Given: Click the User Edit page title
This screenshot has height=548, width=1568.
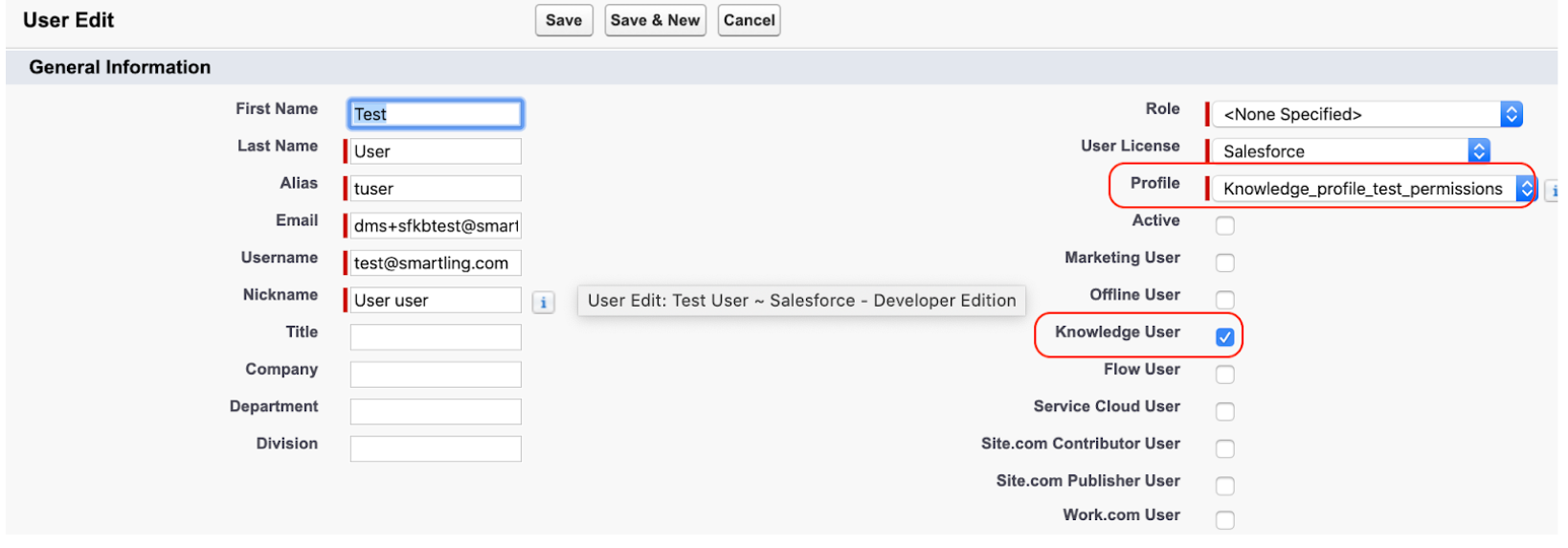Looking at the screenshot, I should click(x=68, y=20).
